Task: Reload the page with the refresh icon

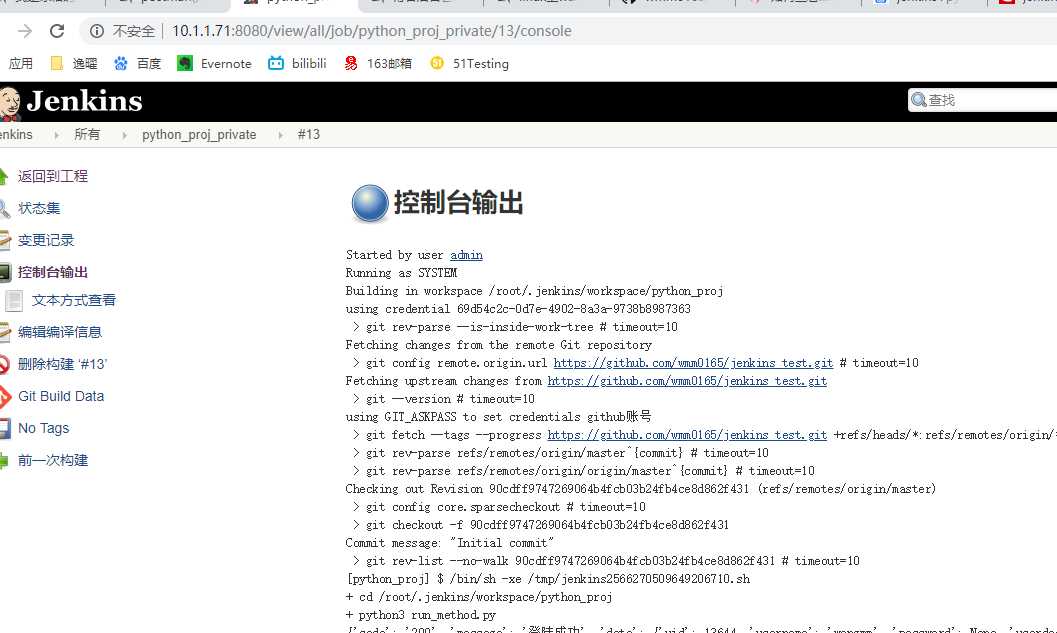Action: pos(57,31)
